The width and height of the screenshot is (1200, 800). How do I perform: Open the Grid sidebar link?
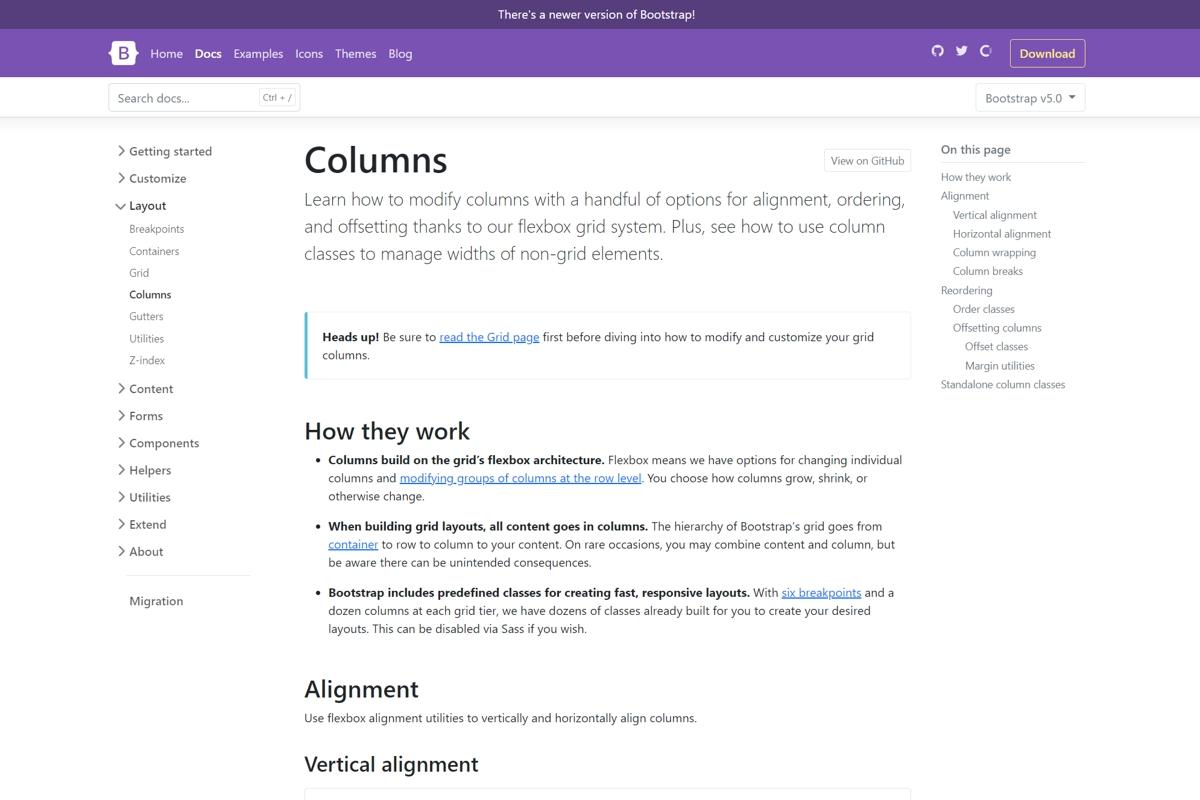[x=139, y=273]
